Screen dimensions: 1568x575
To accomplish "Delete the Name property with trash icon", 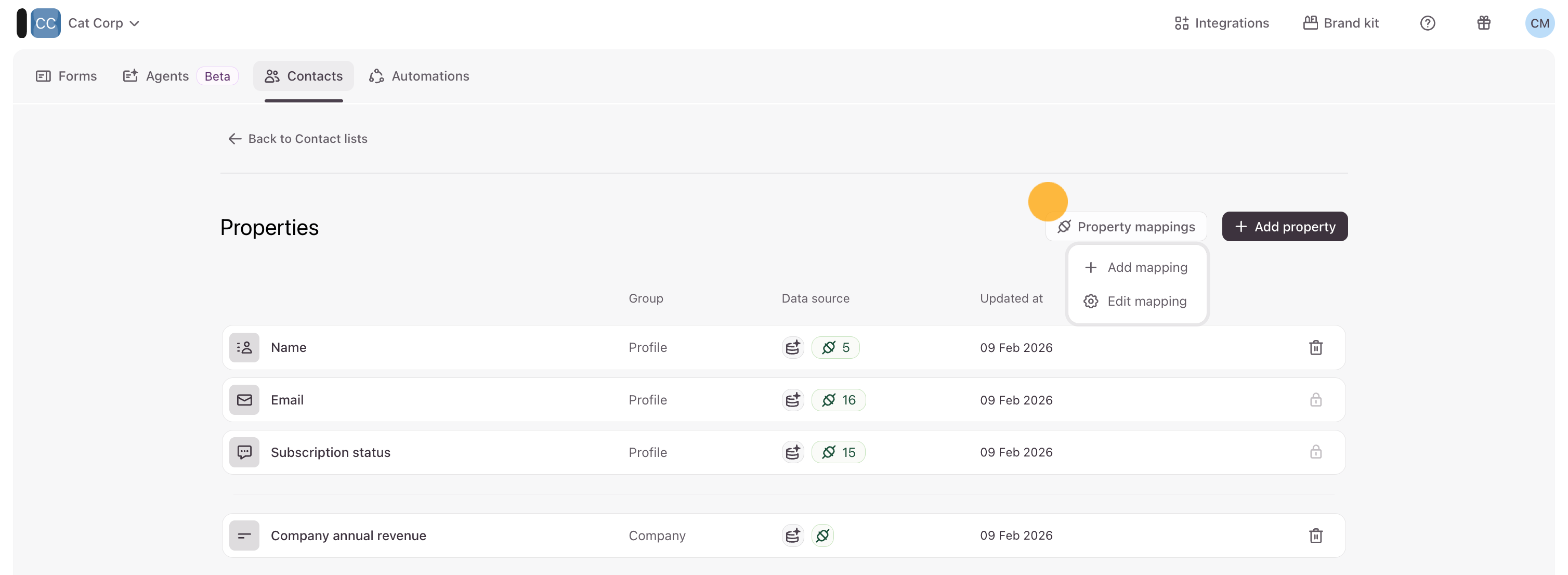I will [x=1315, y=347].
